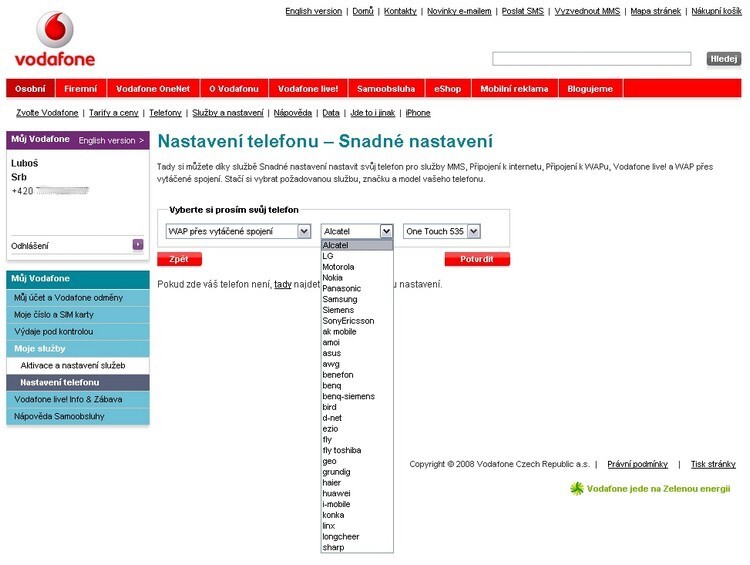
Task: Open the Samoobsluha tab
Action: pyautogui.click(x=386, y=89)
